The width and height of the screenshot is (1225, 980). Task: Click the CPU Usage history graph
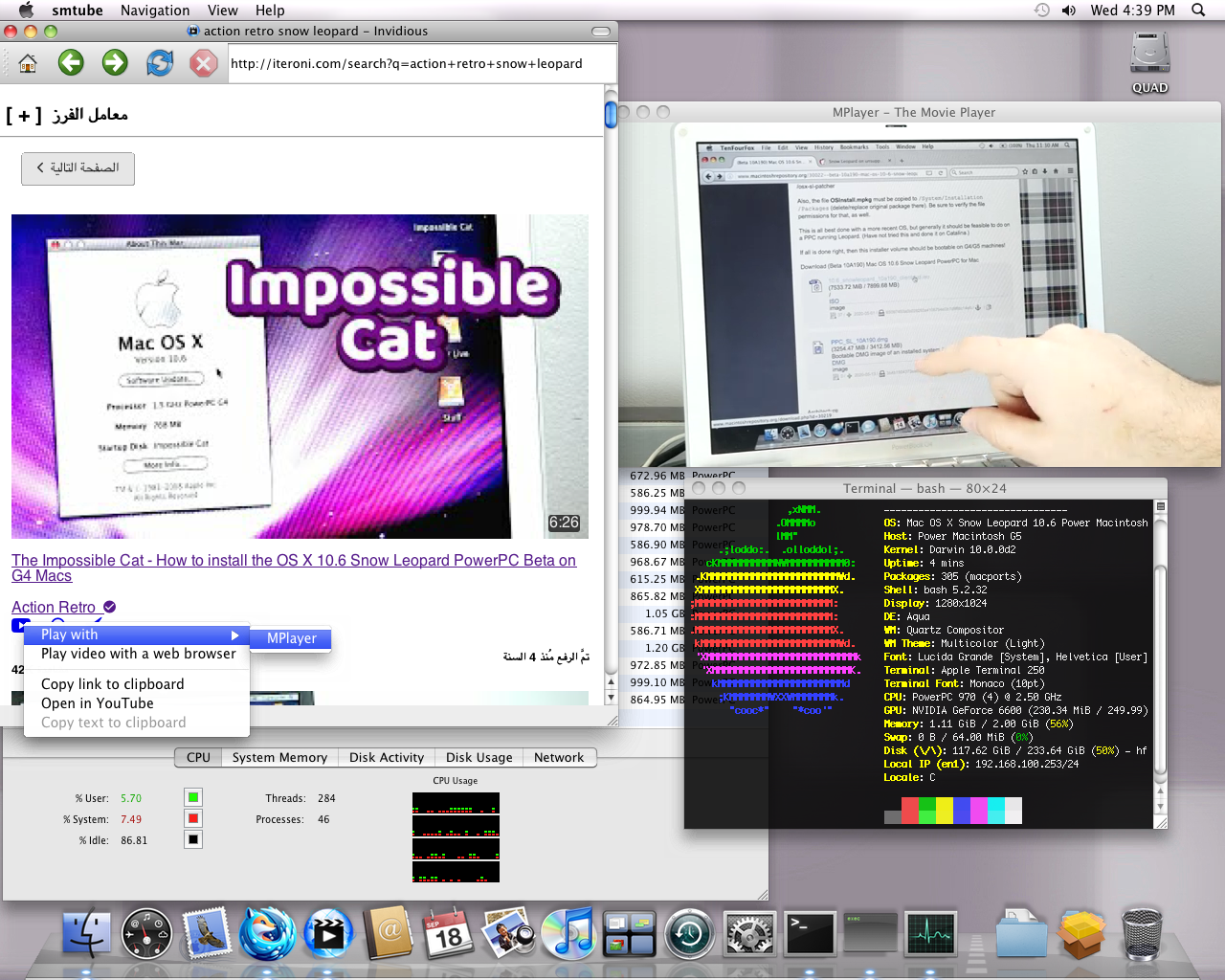(x=456, y=836)
